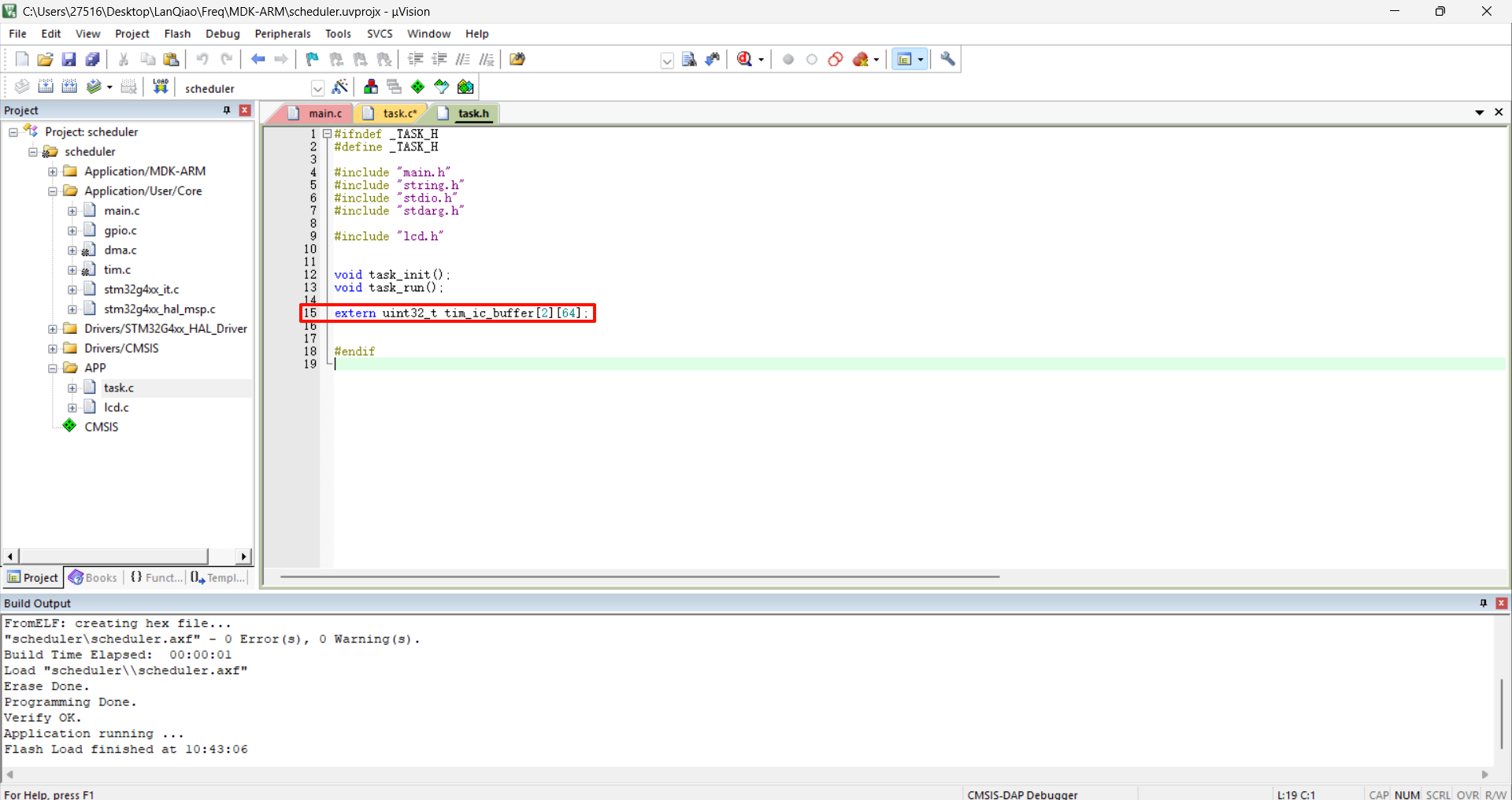Open the Peripherals menu
This screenshot has width=1512, height=800.
[x=282, y=34]
